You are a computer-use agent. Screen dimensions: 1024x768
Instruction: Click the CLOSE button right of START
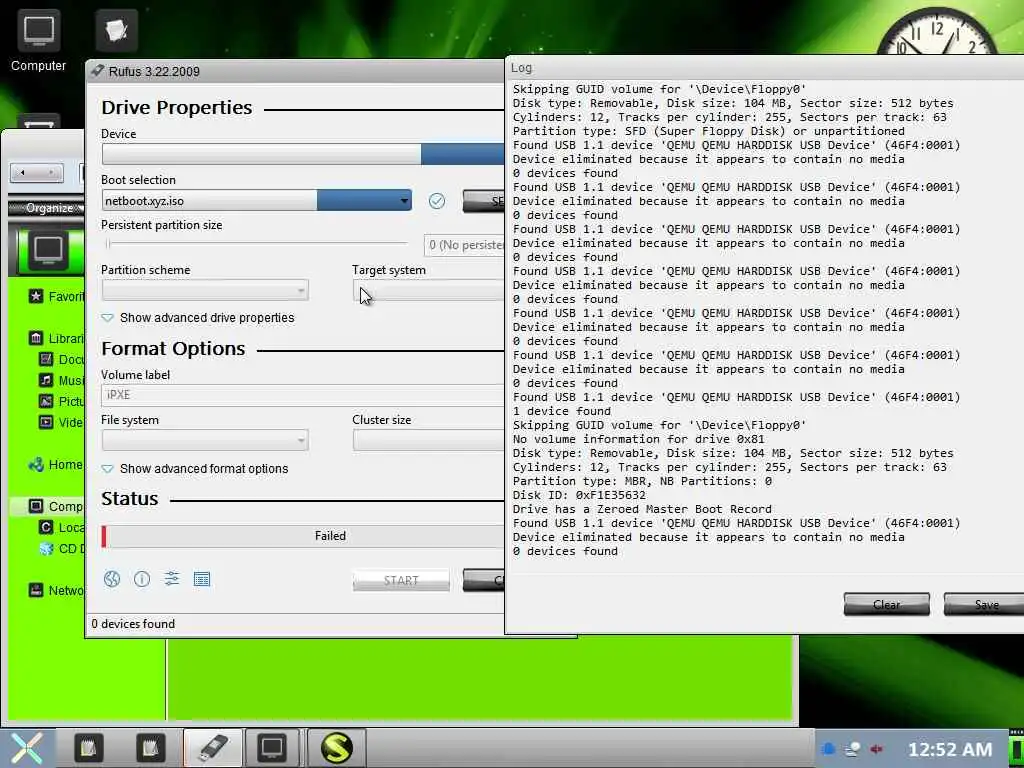point(483,580)
